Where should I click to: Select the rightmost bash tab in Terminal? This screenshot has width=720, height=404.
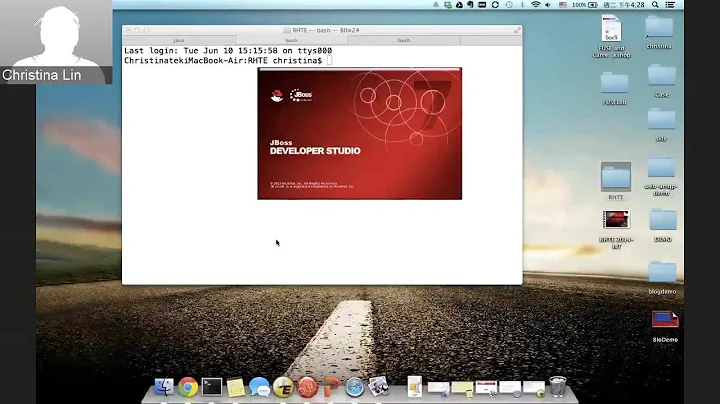coord(404,40)
